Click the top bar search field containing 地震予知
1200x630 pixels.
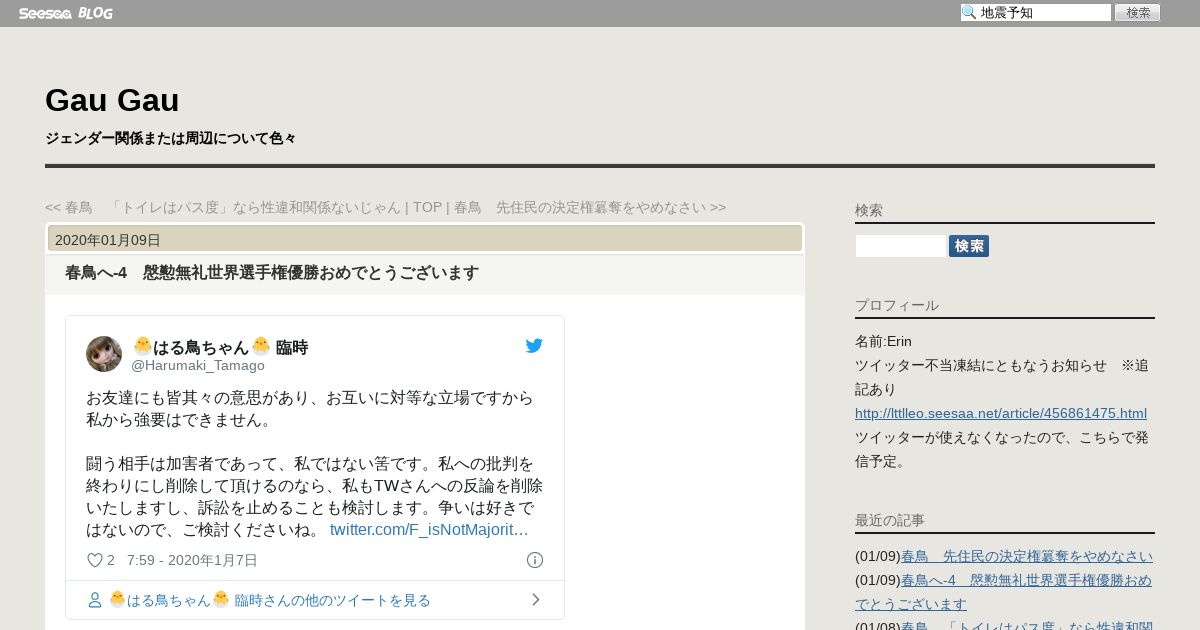(1036, 13)
